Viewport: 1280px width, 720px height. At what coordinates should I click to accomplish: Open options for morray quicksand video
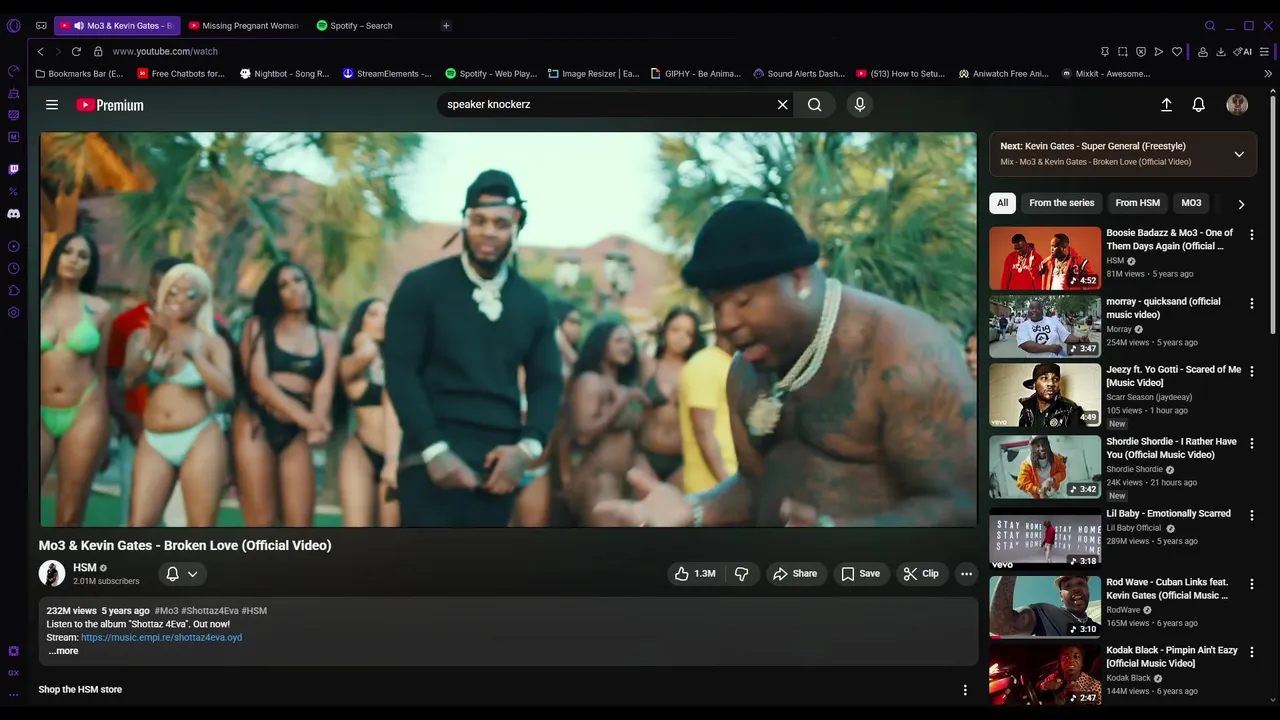[x=1251, y=303]
